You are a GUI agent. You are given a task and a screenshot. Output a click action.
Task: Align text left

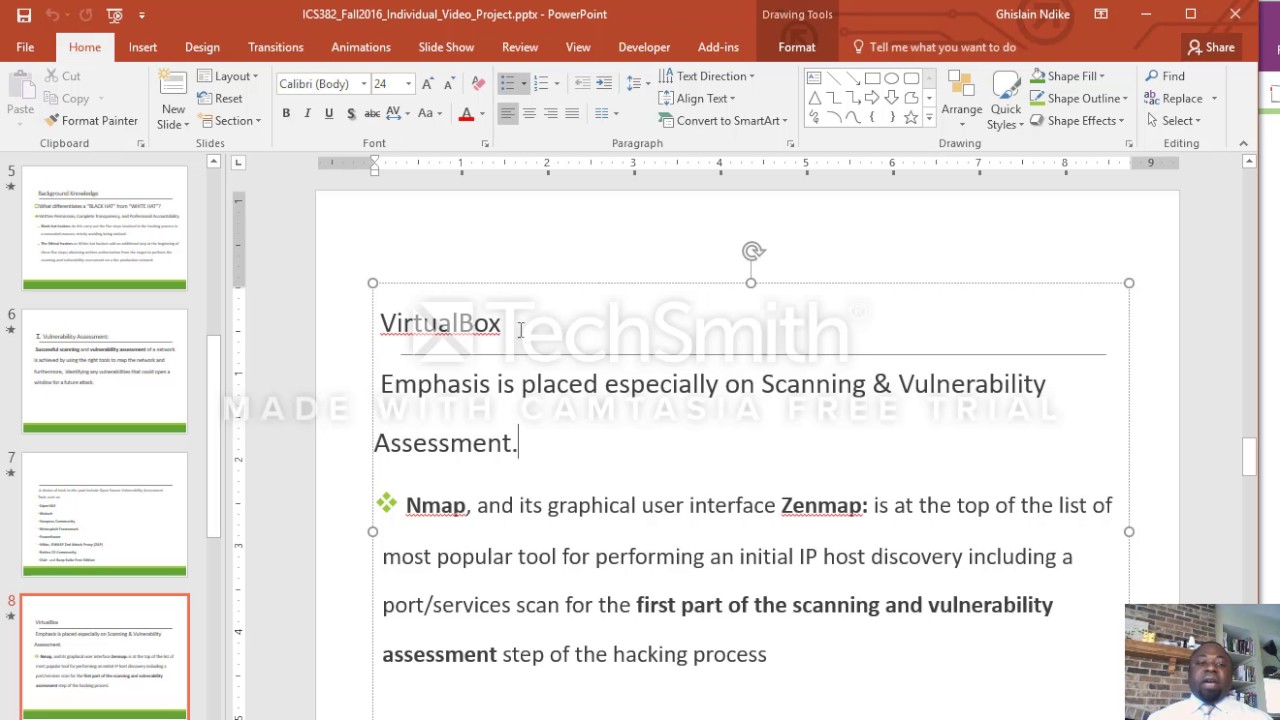pos(507,114)
